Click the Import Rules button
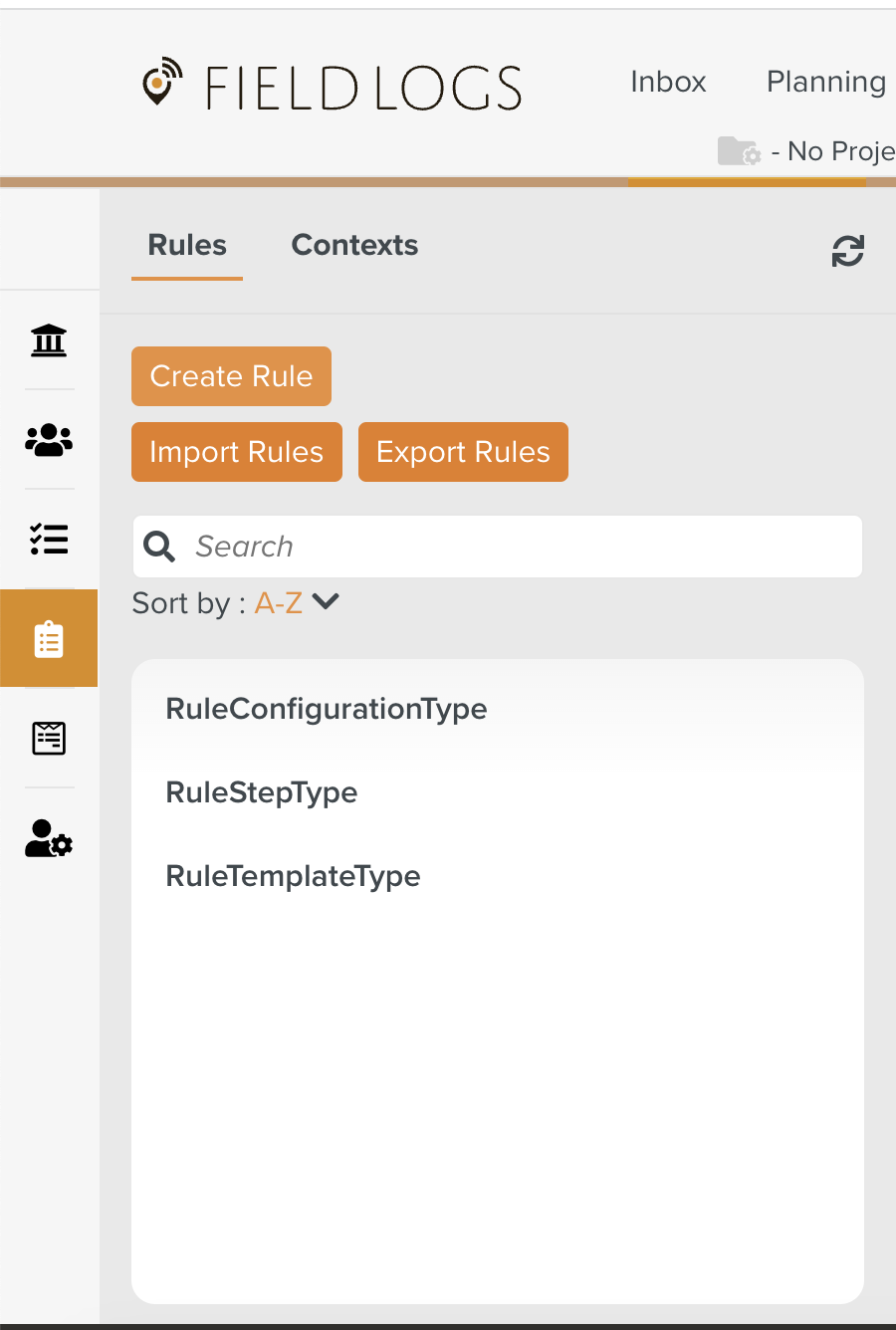This screenshot has width=896, height=1330. (x=237, y=452)
